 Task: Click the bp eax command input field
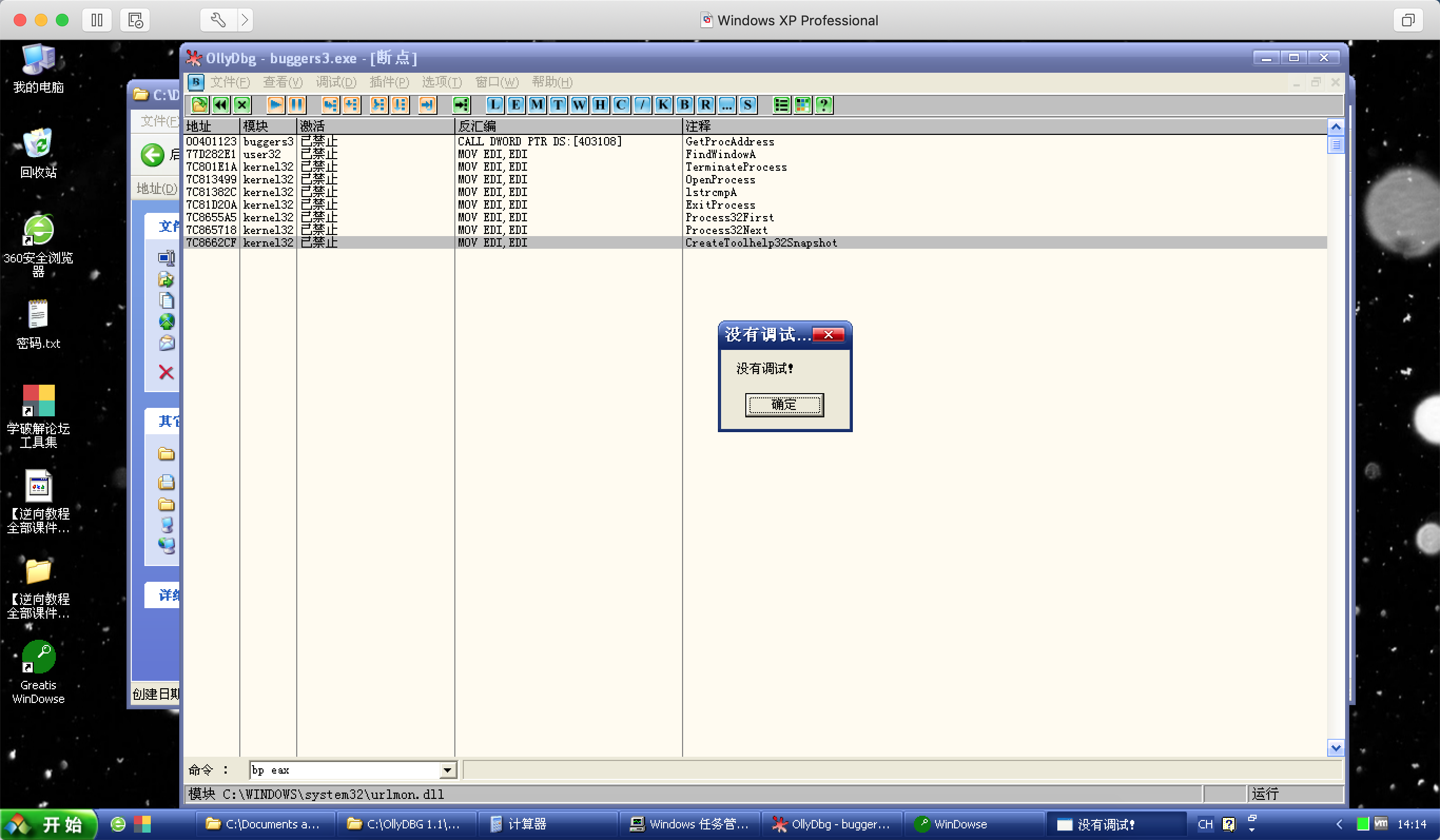tap(343, 770)
